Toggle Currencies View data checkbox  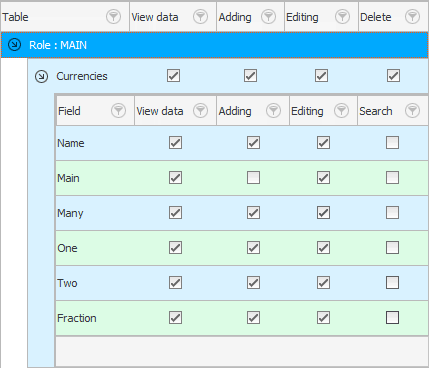pyautogui.click(x=173, y=76)
